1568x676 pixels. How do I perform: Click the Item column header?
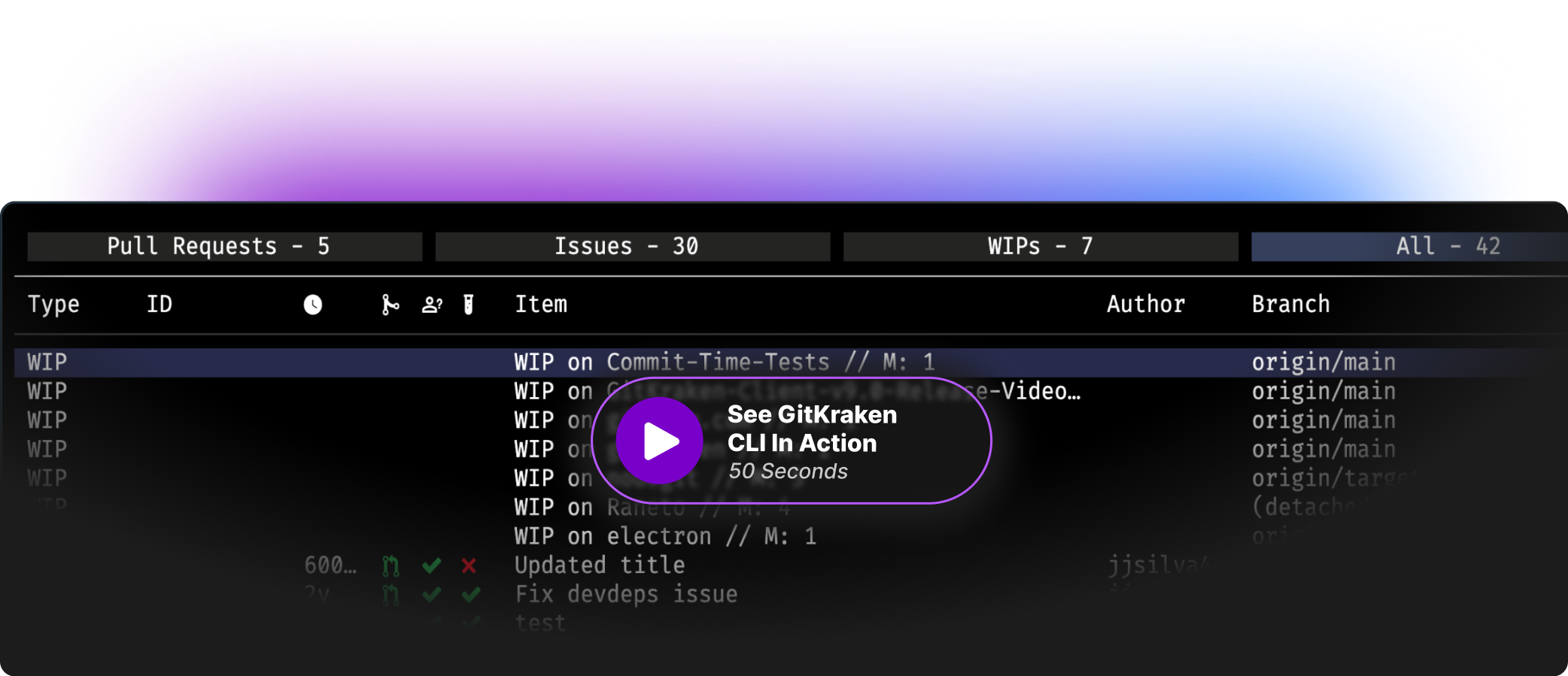pyautogui.click(x=541, y=305)
